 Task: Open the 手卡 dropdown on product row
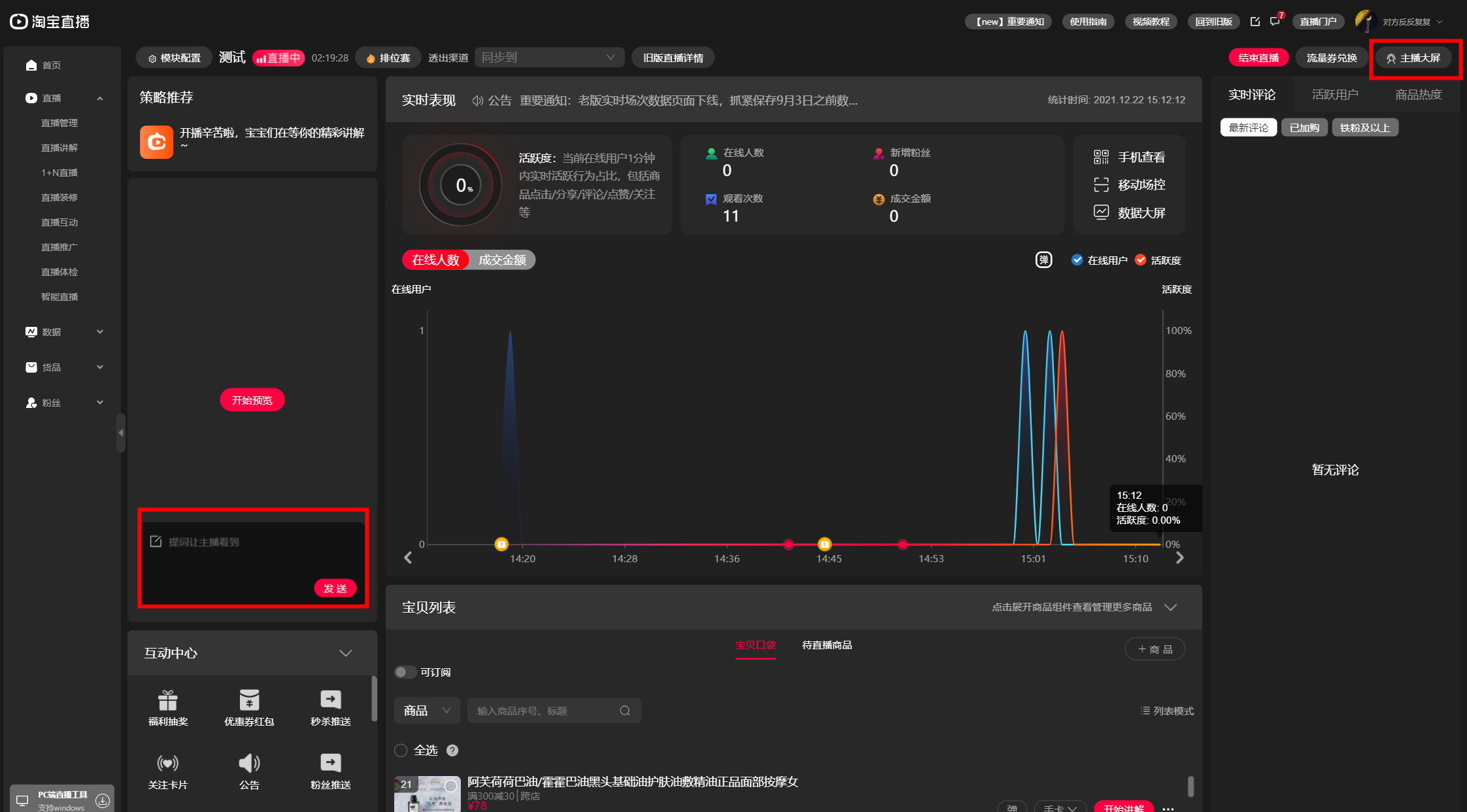pos(1060,807)
